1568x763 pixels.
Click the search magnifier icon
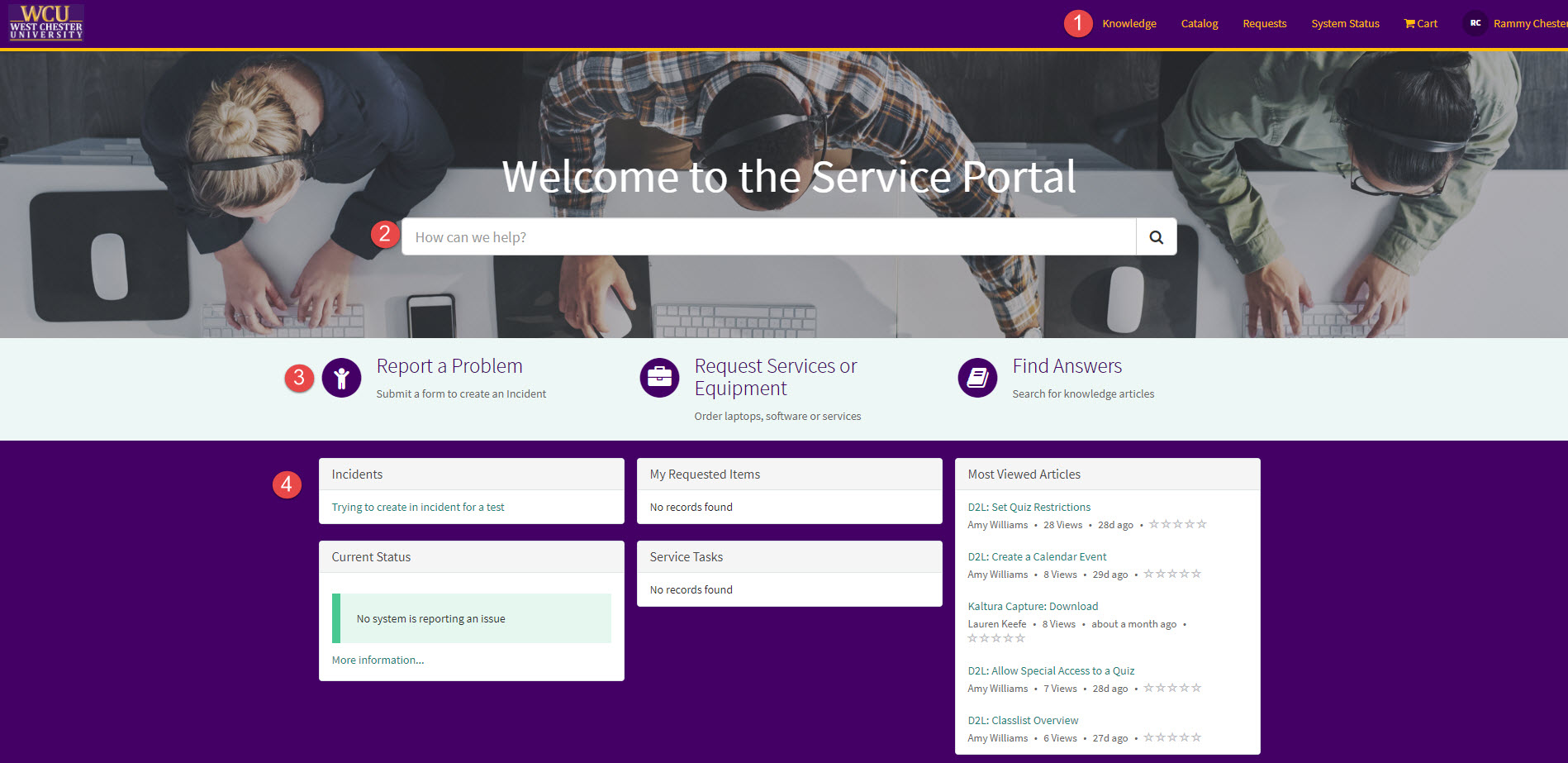coord(1156,236)
